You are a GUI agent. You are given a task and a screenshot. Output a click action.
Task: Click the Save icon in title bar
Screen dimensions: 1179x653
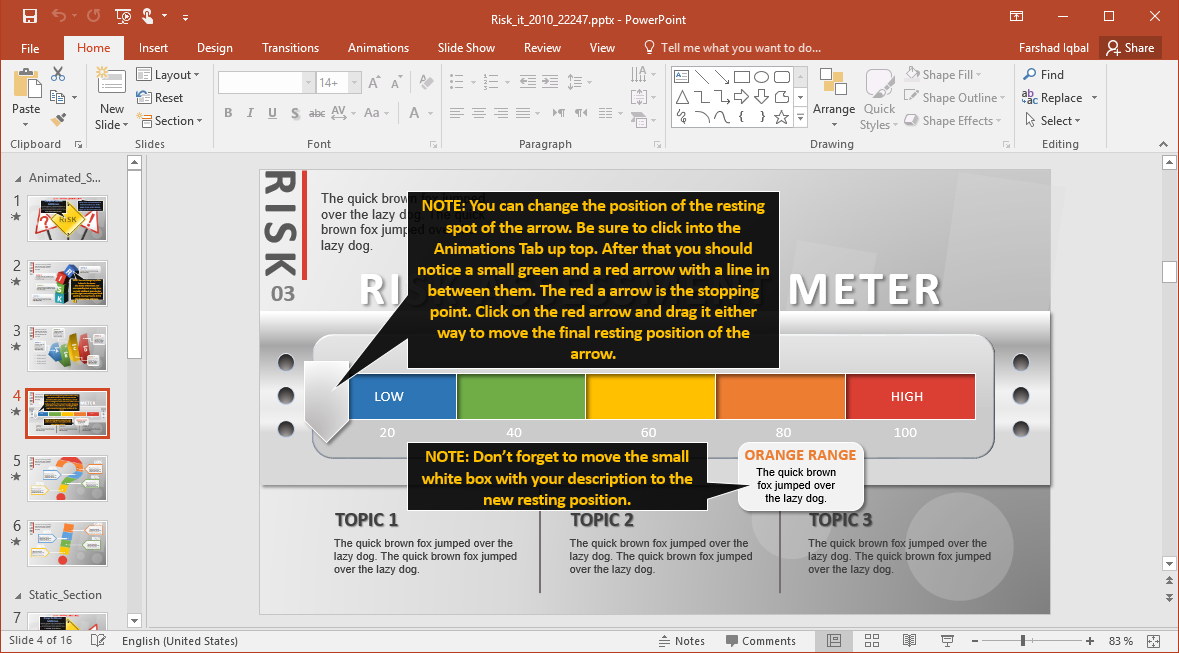click(29, 17)
